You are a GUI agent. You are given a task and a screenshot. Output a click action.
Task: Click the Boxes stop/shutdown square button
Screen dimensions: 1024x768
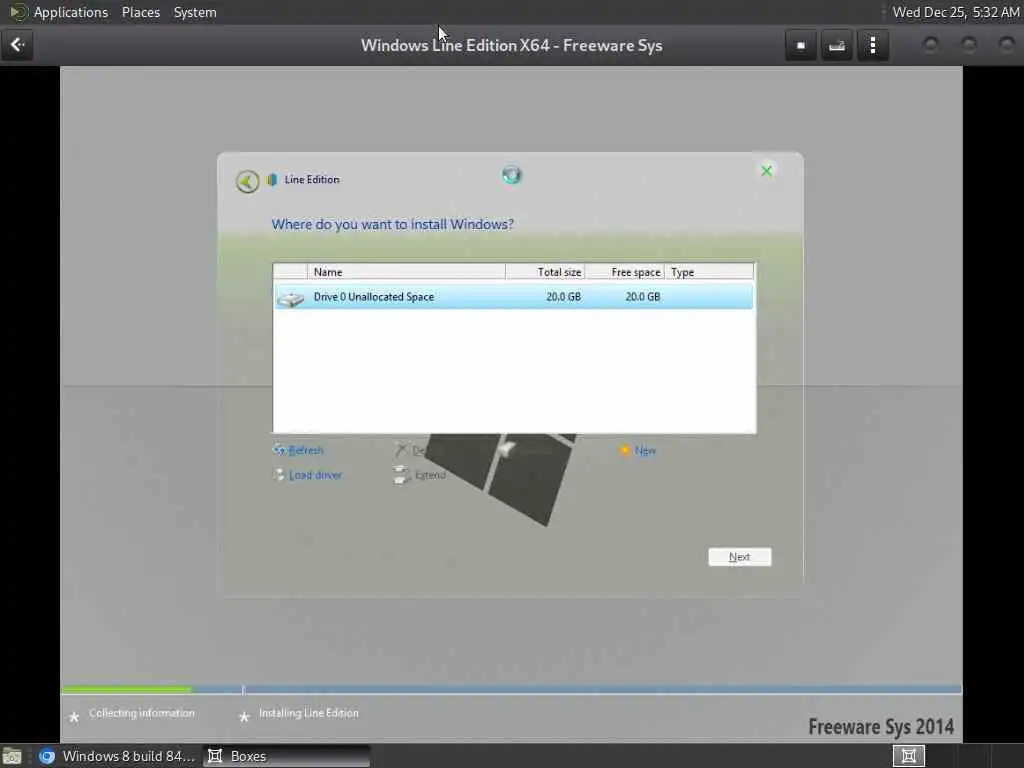pyautogui.click(x=801, y=45)
